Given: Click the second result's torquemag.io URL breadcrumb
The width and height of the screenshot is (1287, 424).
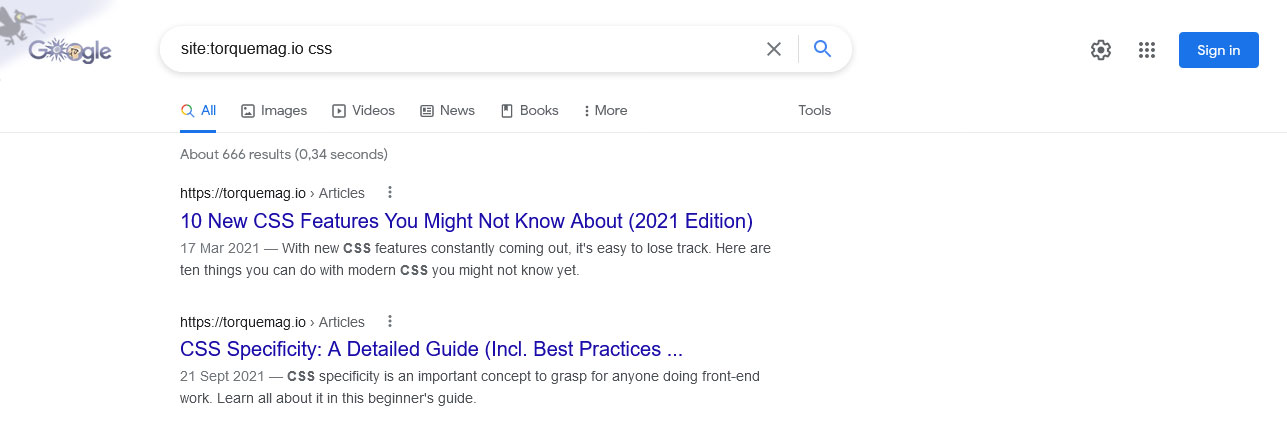Looking at the screenshot, I should (272, 322).
